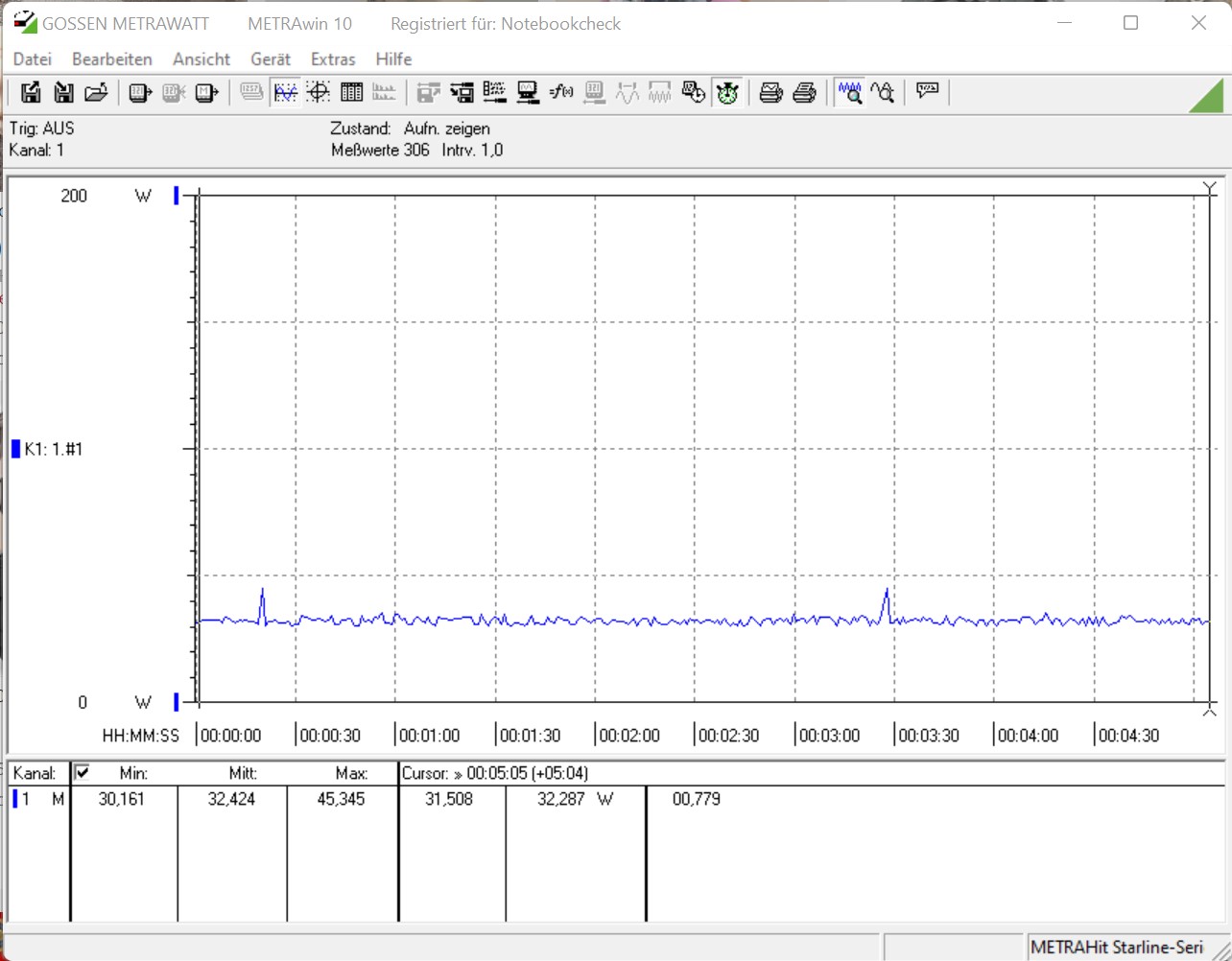Click the METRAHit Starline-Seri status bar entry
1232x961 pixels.
coord(1117,948)
